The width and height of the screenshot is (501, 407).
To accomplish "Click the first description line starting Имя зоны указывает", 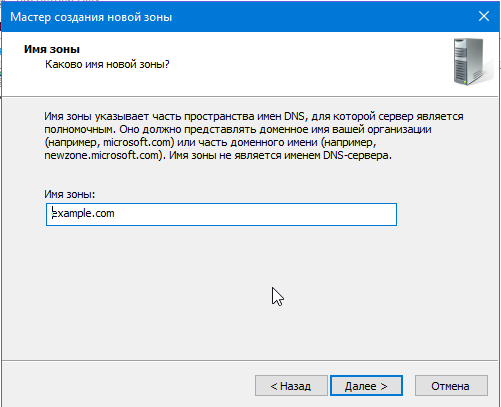I will point(254,116).
